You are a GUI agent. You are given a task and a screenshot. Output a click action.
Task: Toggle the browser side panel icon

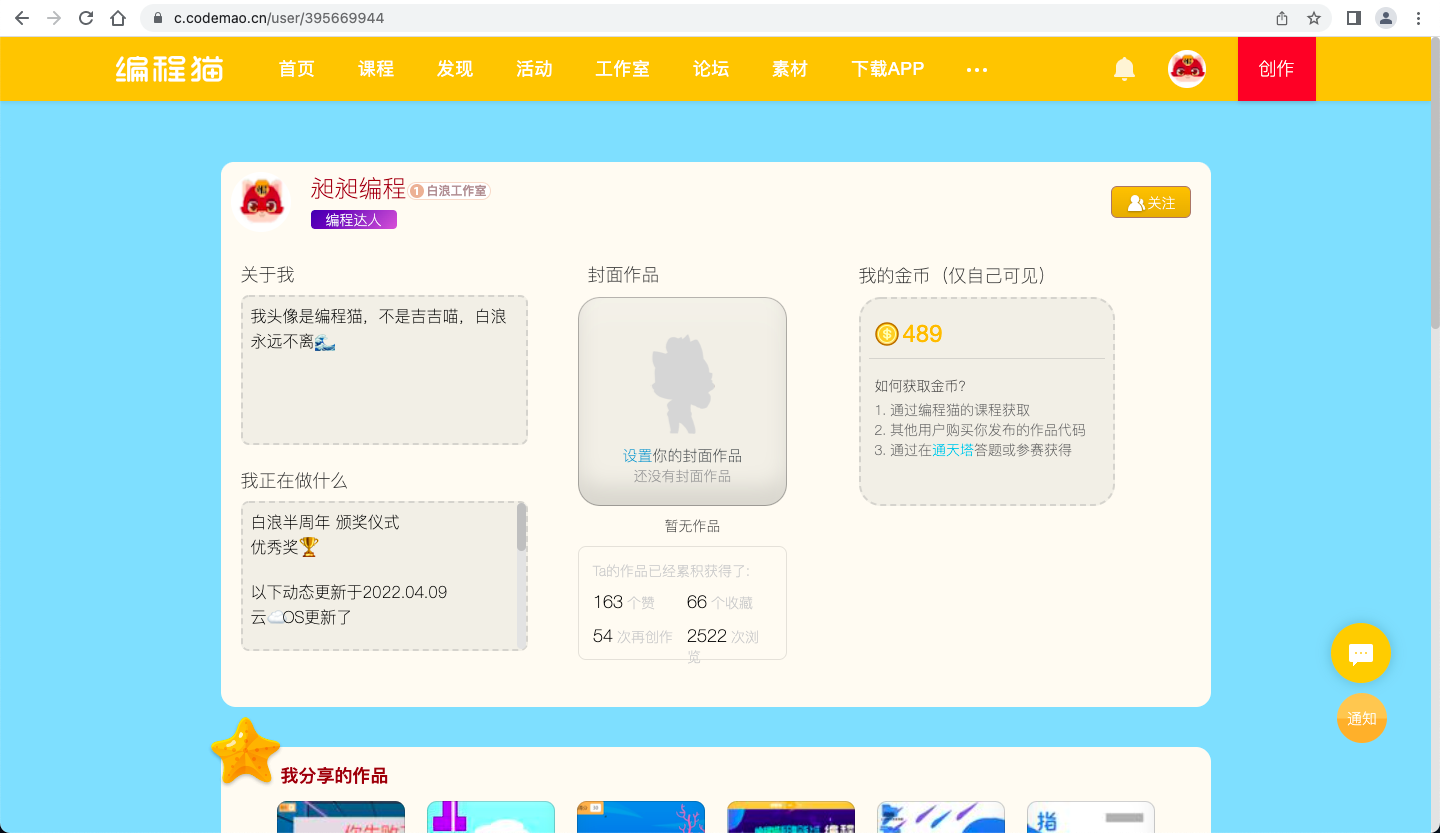[x=1354, y=18]
